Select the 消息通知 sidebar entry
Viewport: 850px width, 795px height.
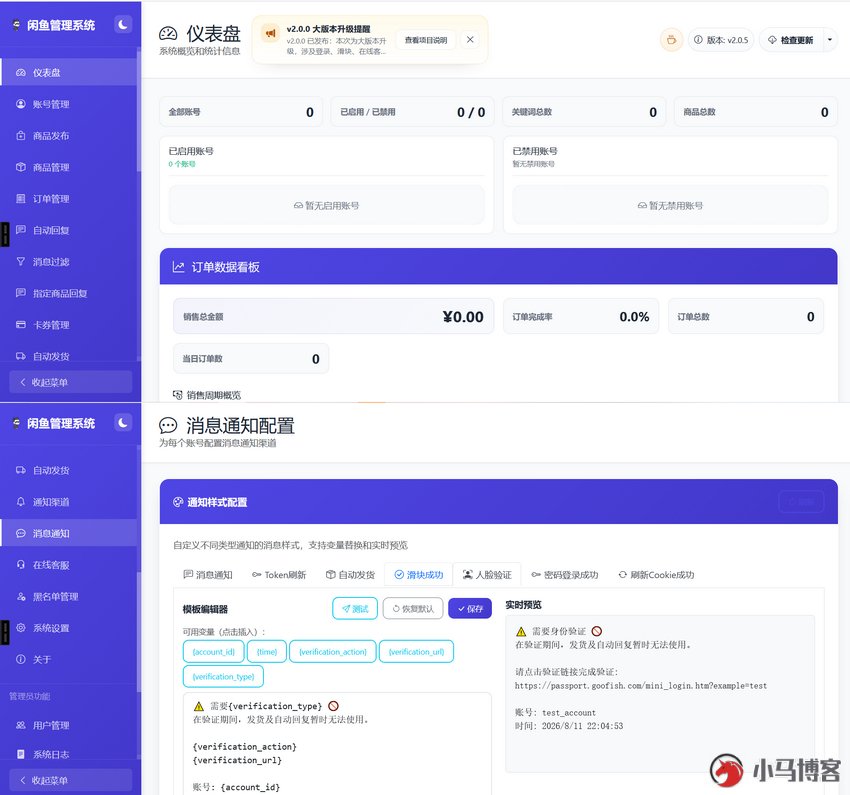coord(69,533)
